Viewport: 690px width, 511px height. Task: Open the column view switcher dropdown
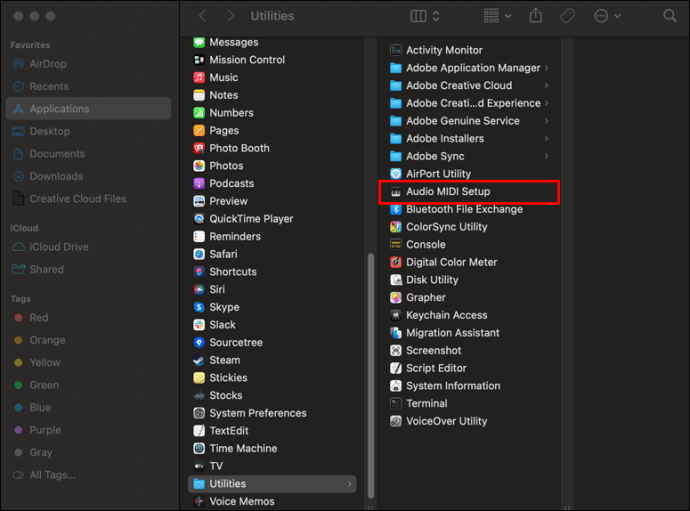[x=425, y=16]
